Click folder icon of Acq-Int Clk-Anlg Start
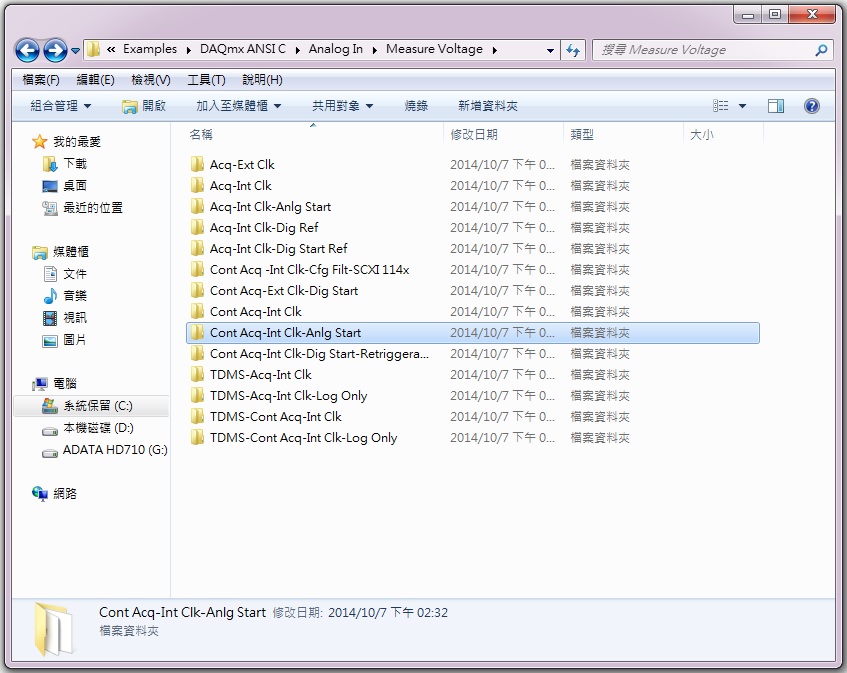 [198, 206]
